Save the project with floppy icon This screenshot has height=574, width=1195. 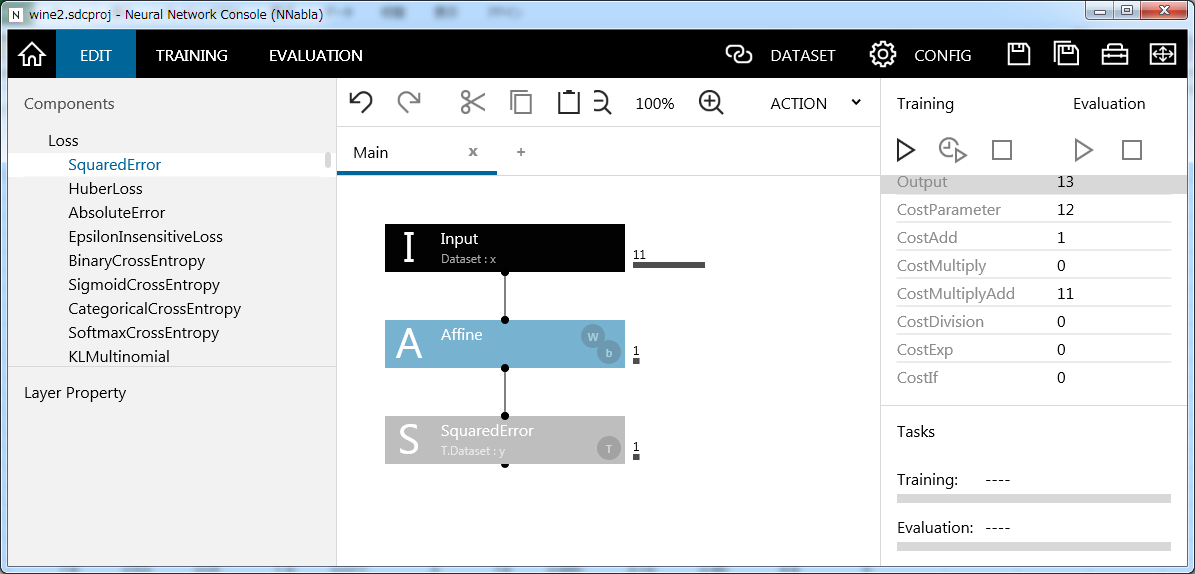click(1018, 55)
